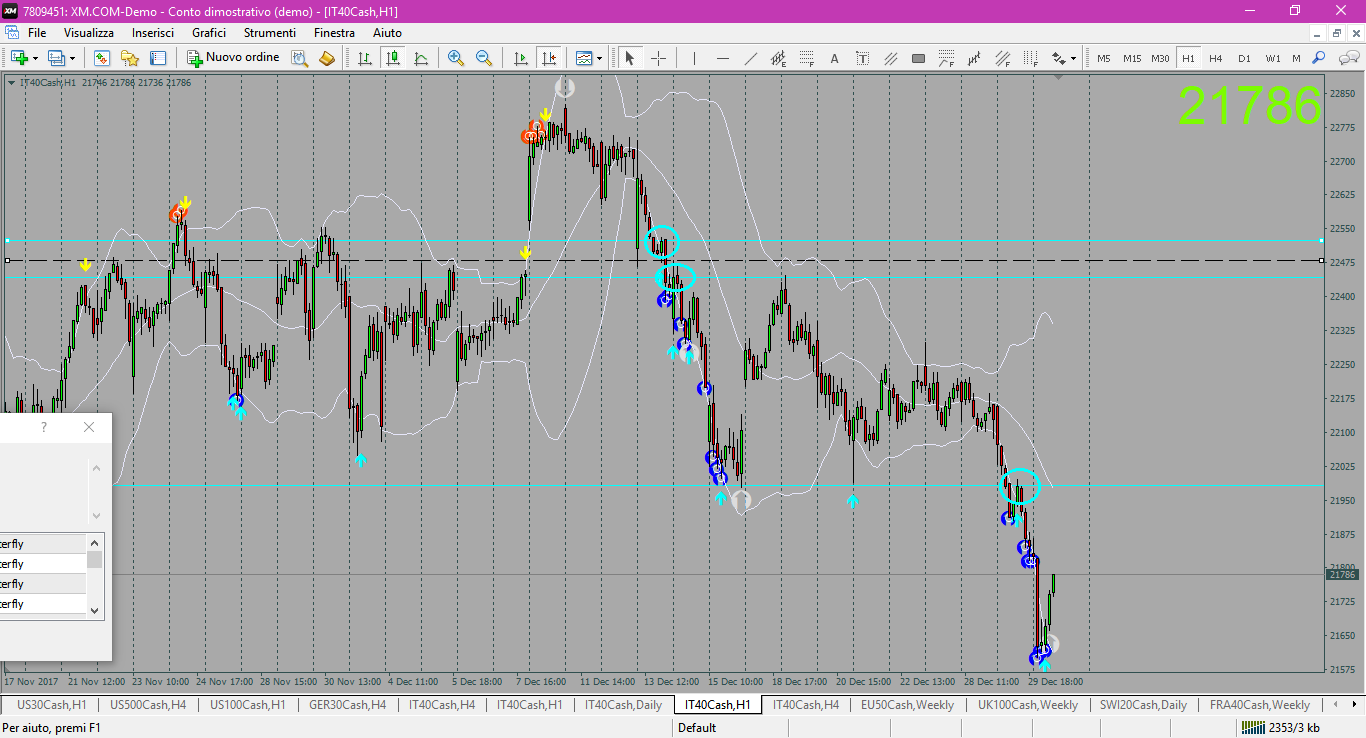The width and height of the screenshot is (1366, 738).
Task: Draw a vertical line
Action: coord(694,58)
